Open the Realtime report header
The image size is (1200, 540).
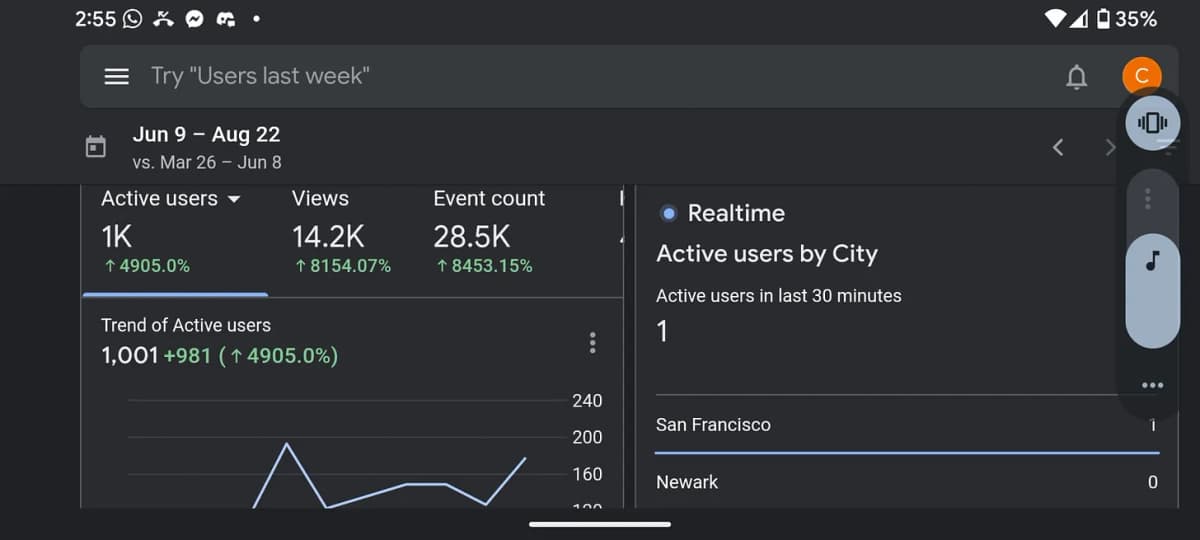point(735,213)
